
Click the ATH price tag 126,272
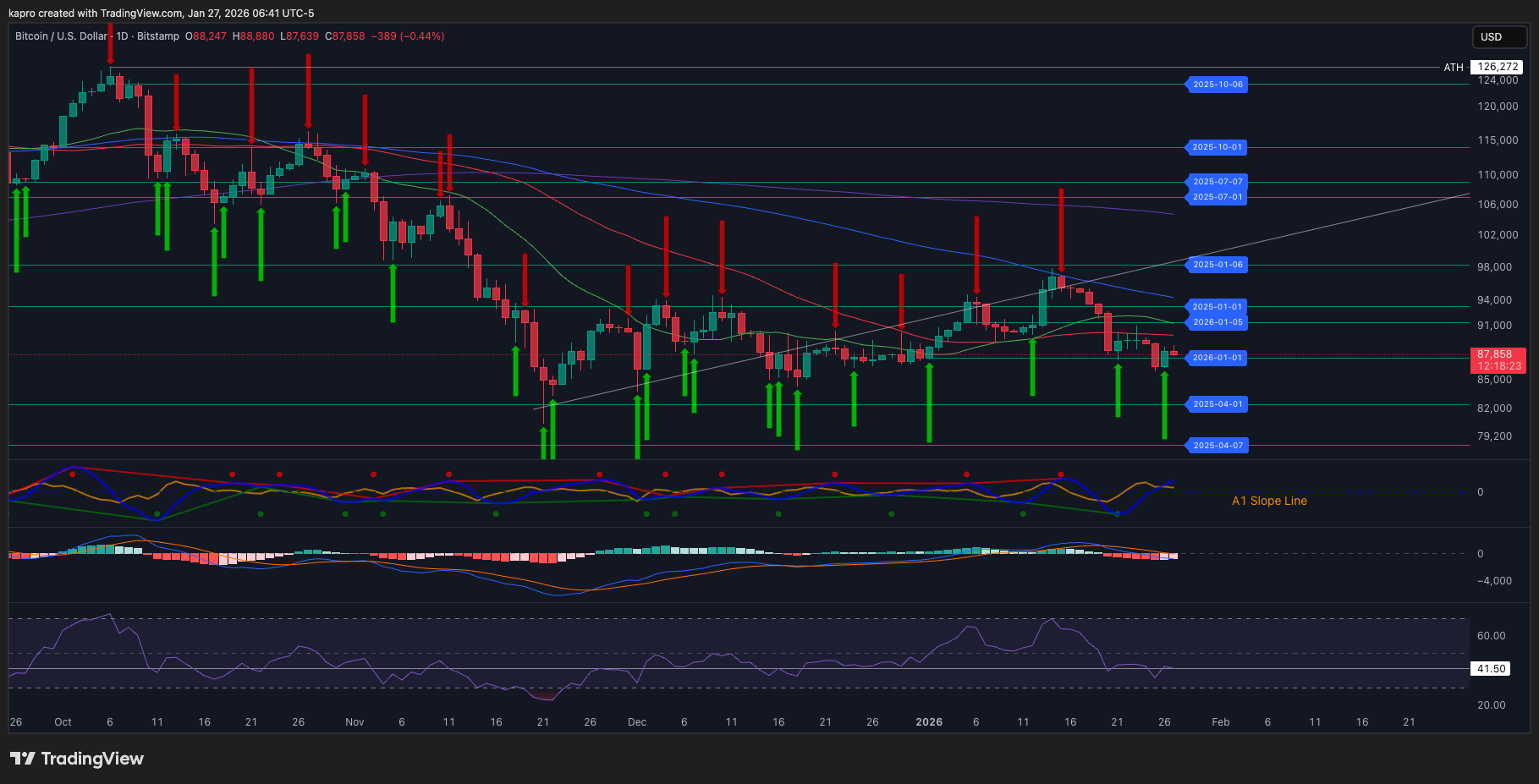(1497, 67)
